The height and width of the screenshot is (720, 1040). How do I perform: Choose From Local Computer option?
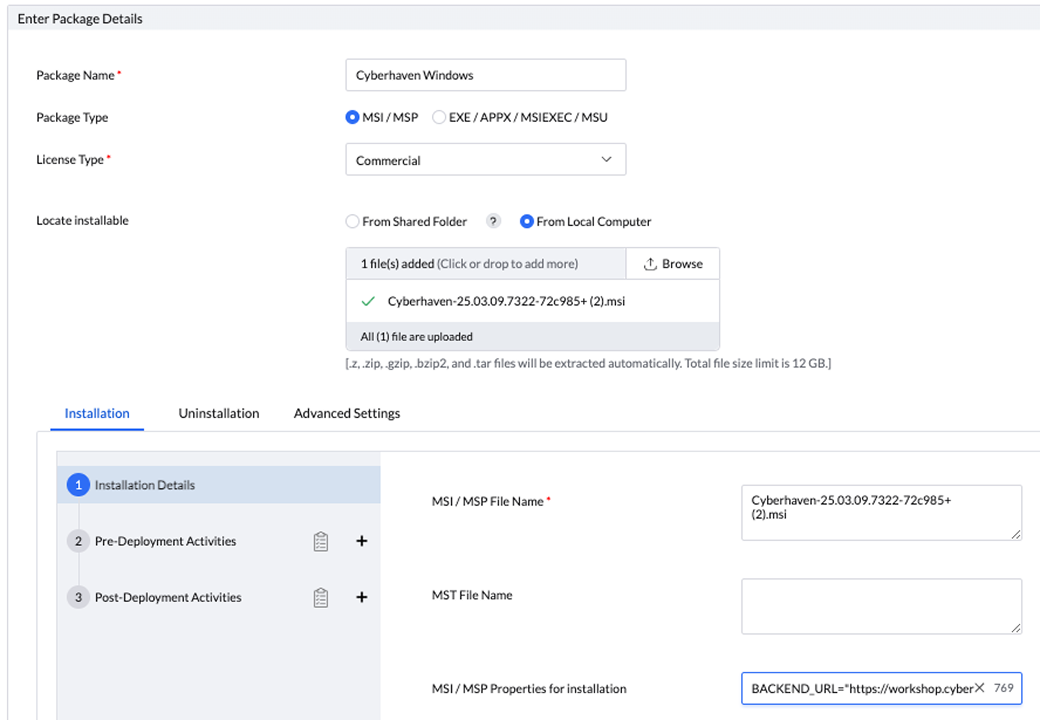(x=527, y=222)
